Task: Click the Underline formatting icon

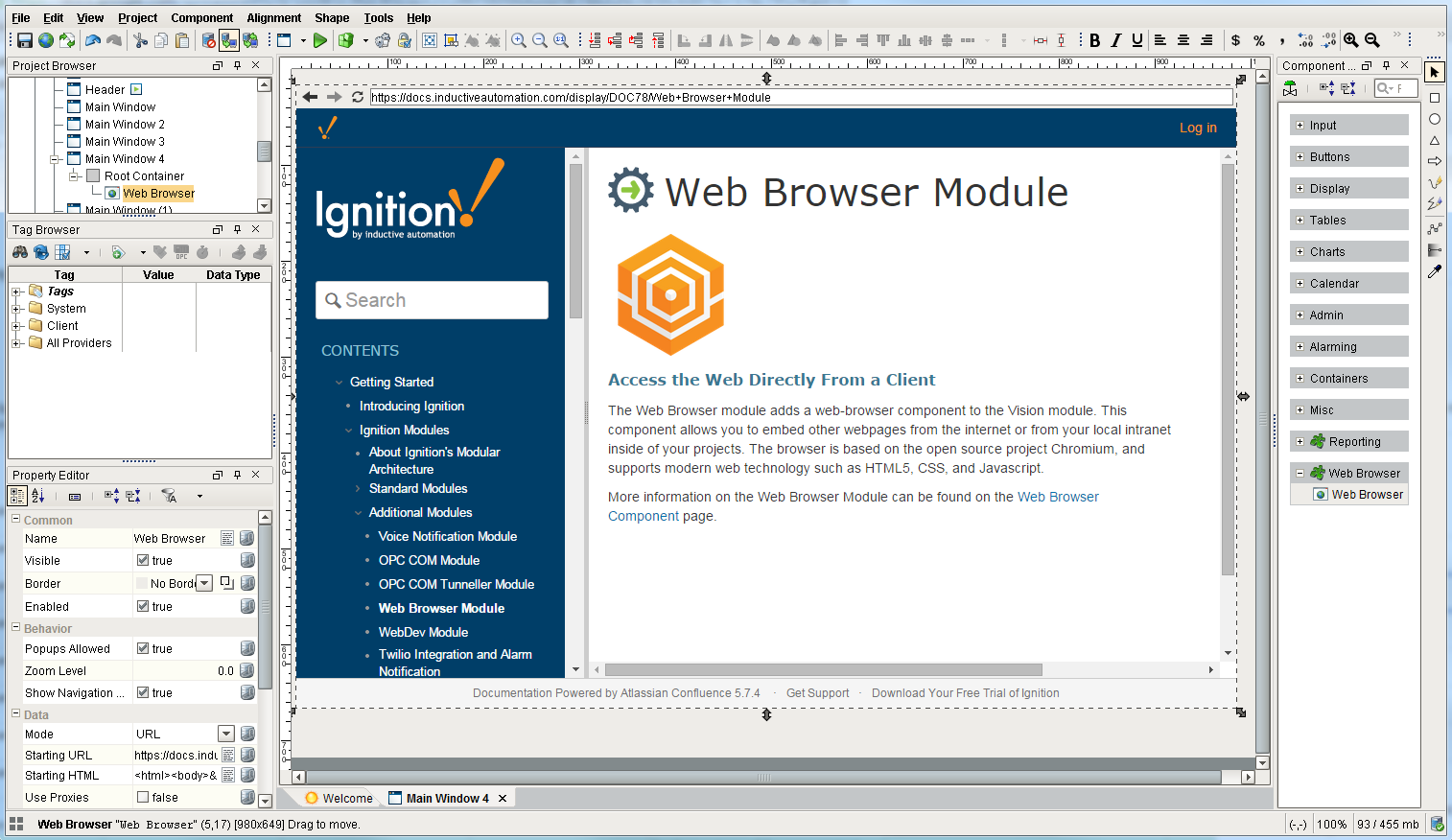Action: [x=1137, y=40]
